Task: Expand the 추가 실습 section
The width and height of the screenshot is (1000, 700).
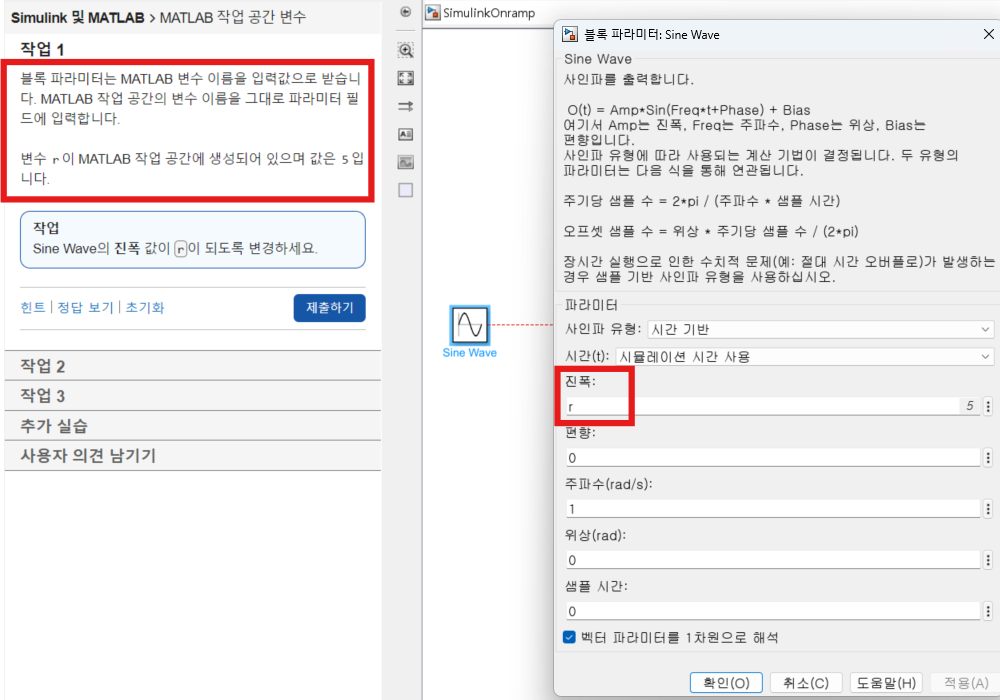Action: click(x=193, y=425)
